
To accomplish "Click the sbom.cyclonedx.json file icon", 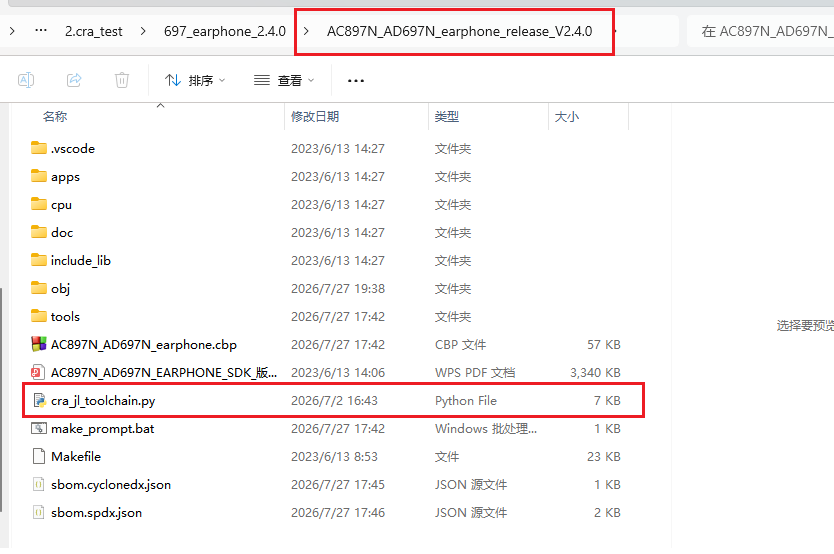I will click(38, 484).
